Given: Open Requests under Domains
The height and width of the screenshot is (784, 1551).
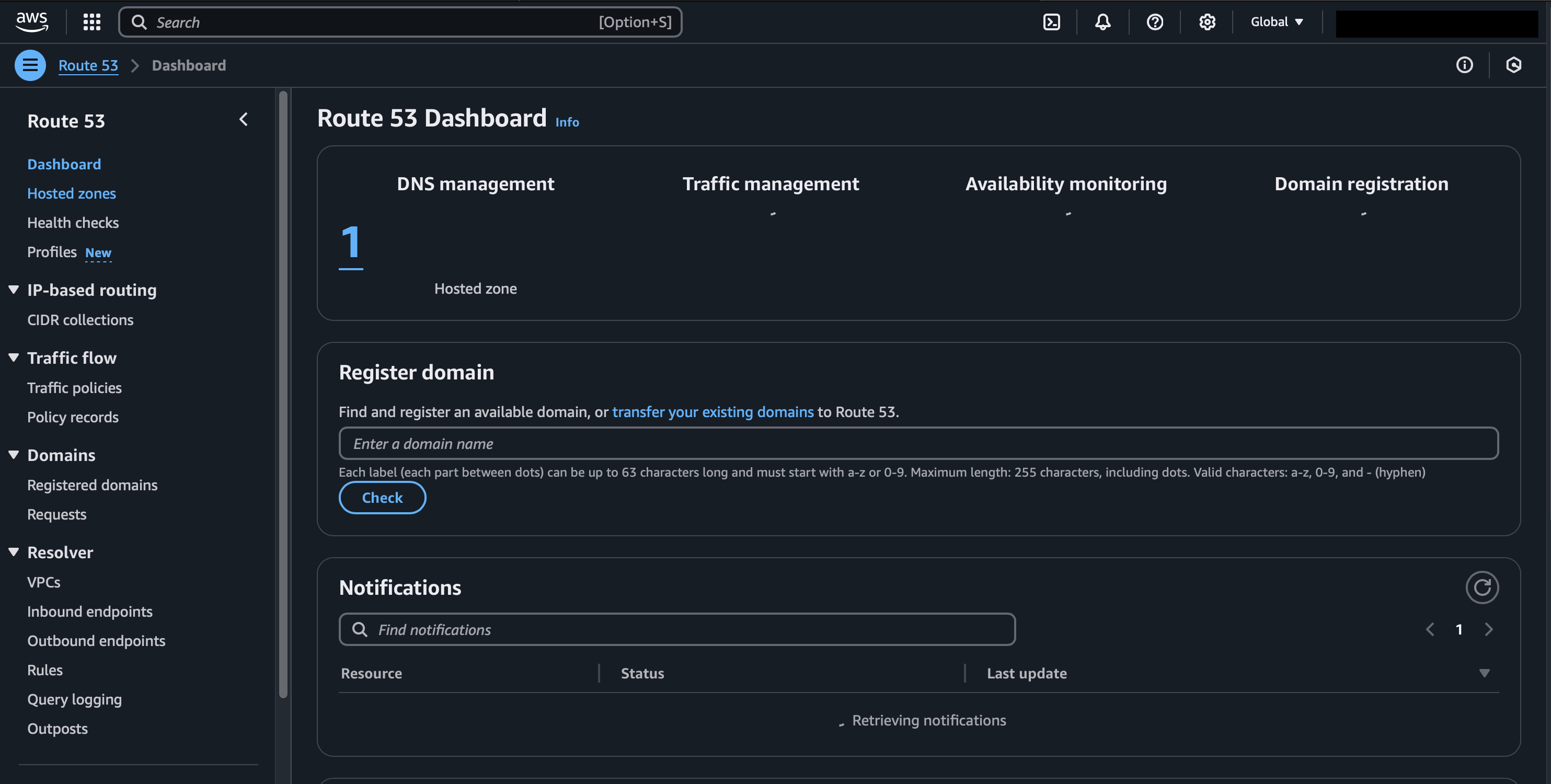Looking at the screenshot, I should [x=56, y=514].
